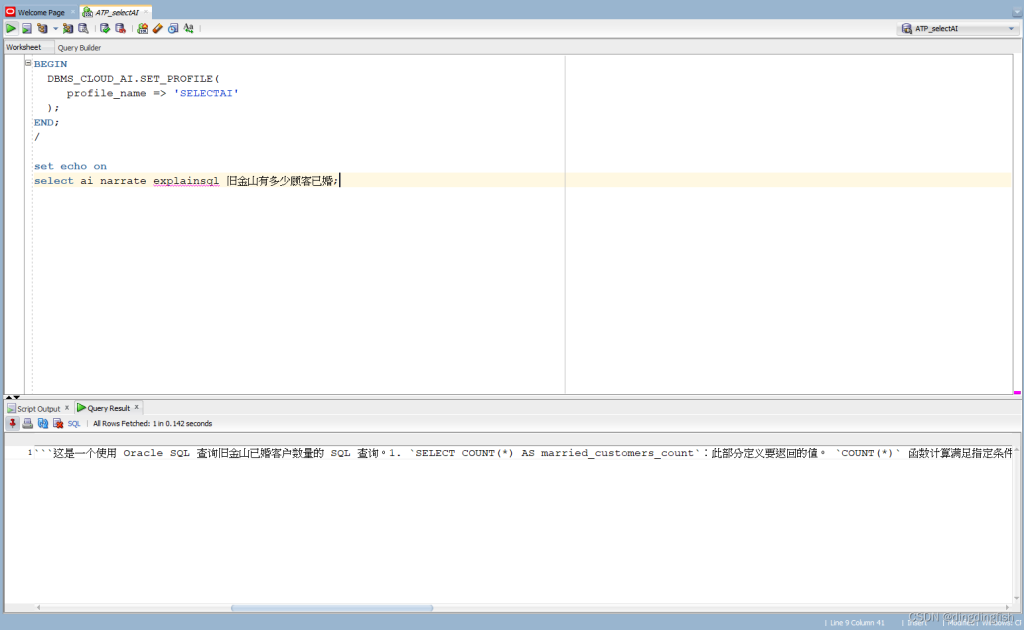
Task: Close the ATP_selectAI tab
Action: (146, 12)
